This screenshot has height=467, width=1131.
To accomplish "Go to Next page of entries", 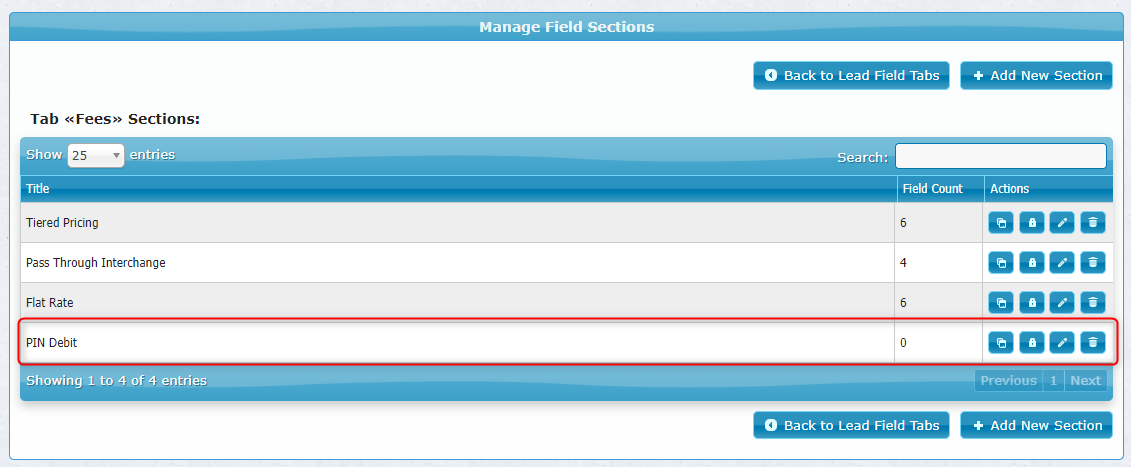I will [1086, 380].
